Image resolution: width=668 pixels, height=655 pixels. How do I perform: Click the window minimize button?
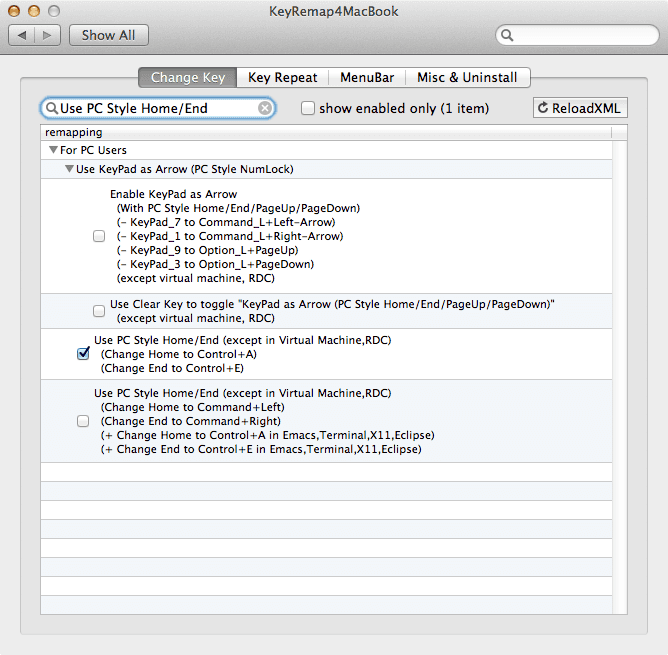coord(34,11)
